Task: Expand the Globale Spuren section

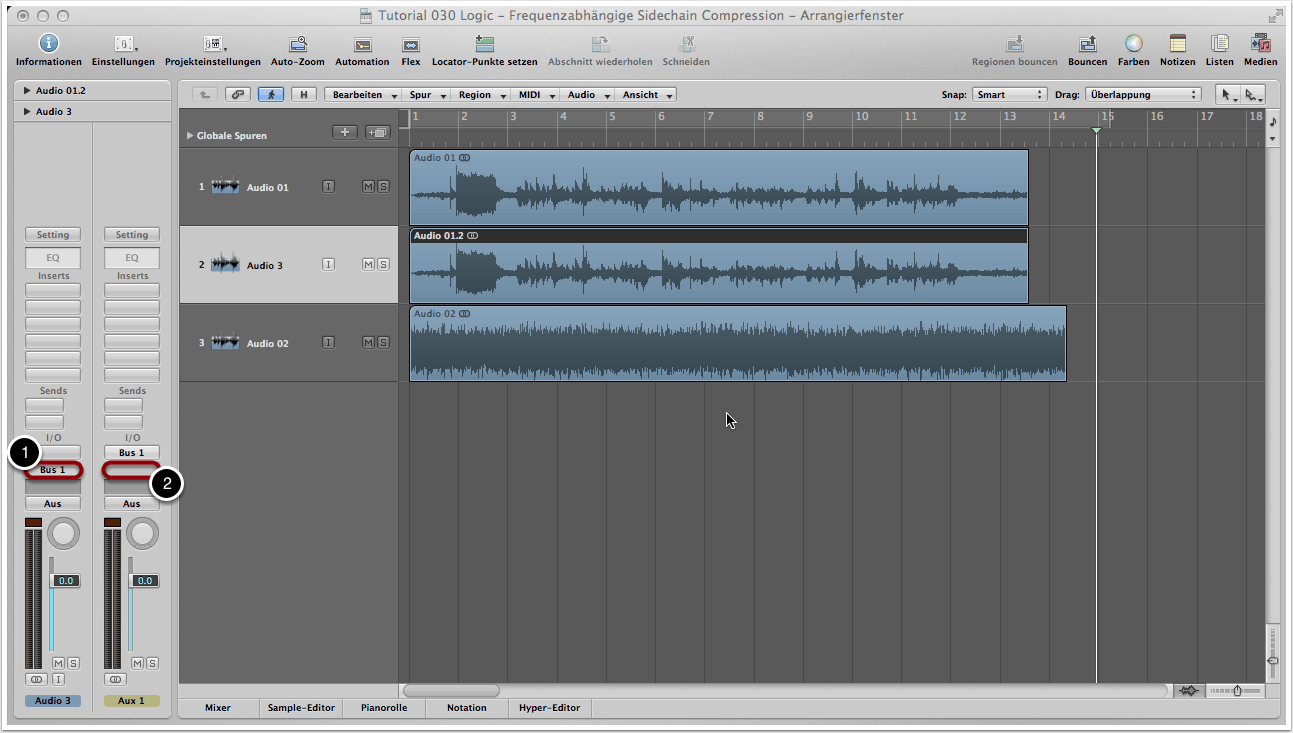Action: (190, 135)
